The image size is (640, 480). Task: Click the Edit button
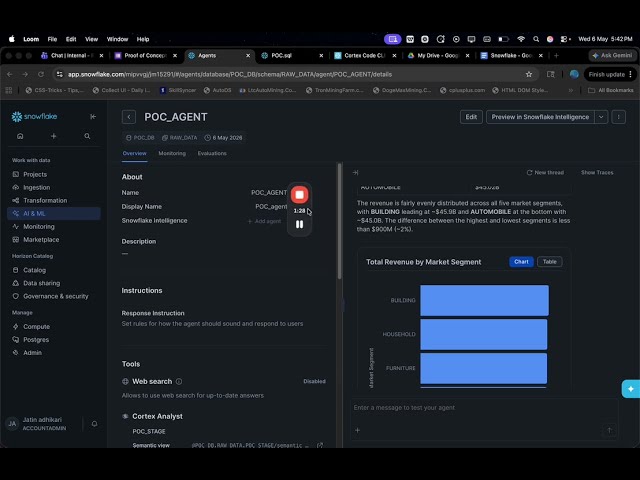click(x=471, y=117)
